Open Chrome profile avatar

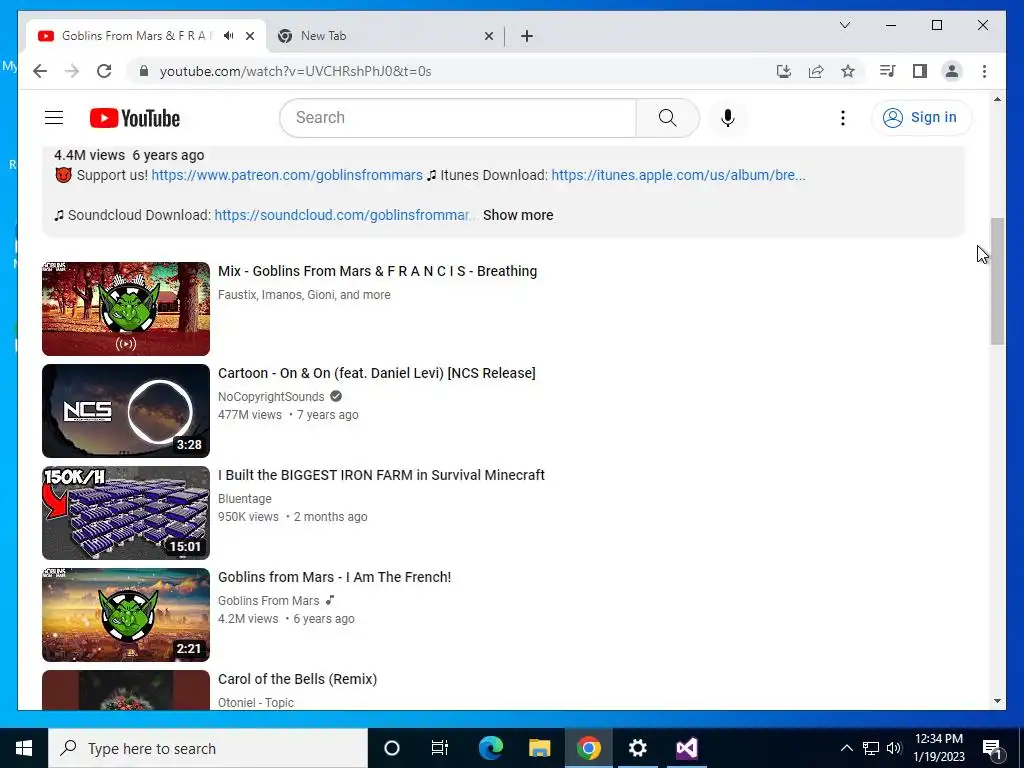(x=952, y=71)
